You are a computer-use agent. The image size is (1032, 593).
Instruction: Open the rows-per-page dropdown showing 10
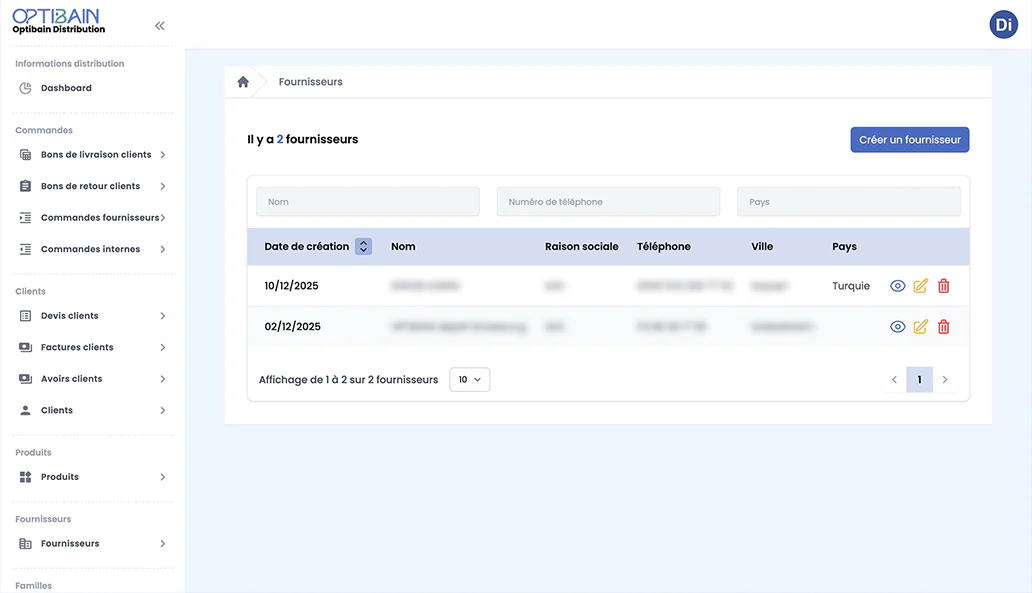469,380
